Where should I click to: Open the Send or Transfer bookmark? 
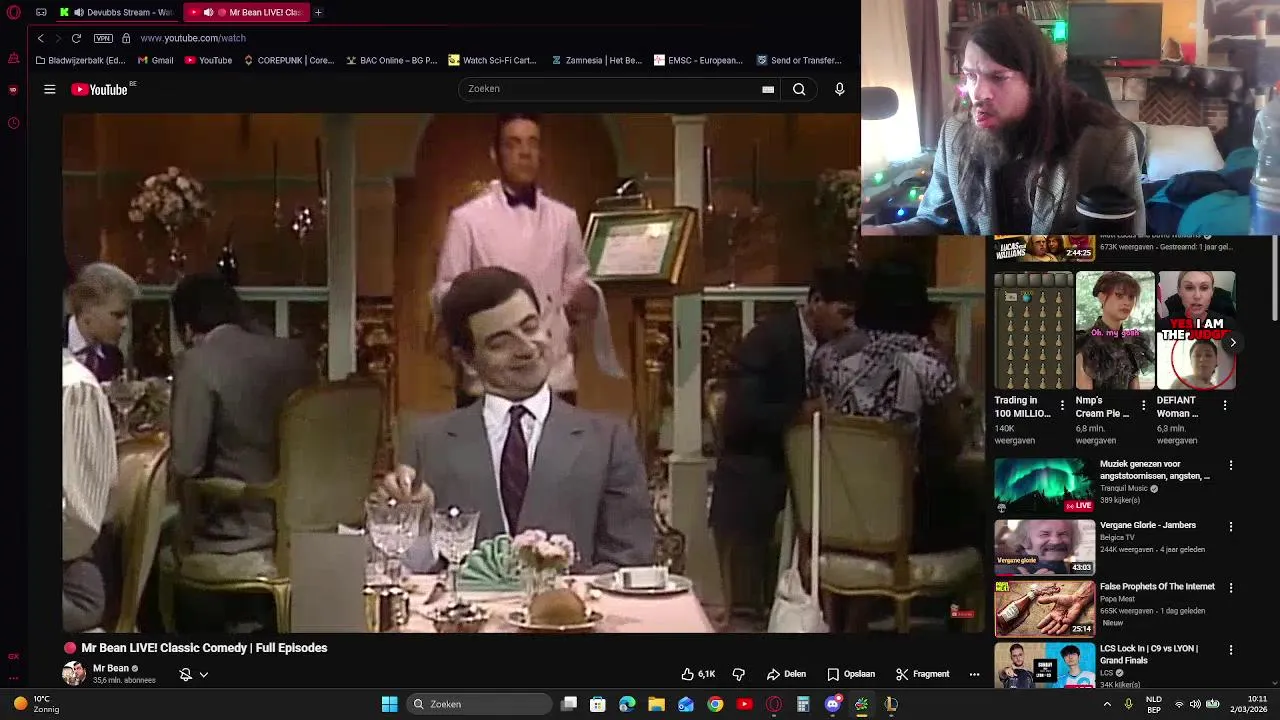[x=799, y=60]
